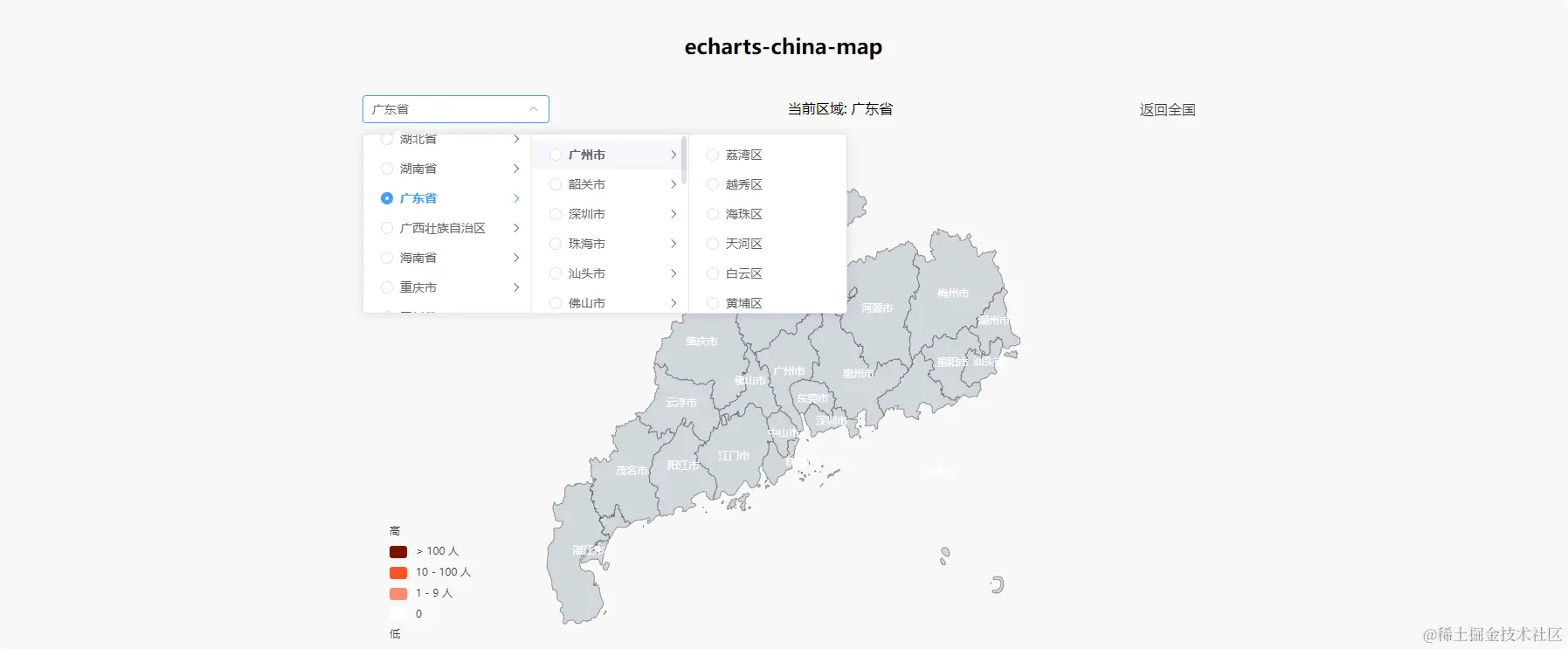Toggle the 10 - 100 人 legend swatch
Image resolution: width=1568 pixels, height=649 pixels.
(x=398, y=572)
